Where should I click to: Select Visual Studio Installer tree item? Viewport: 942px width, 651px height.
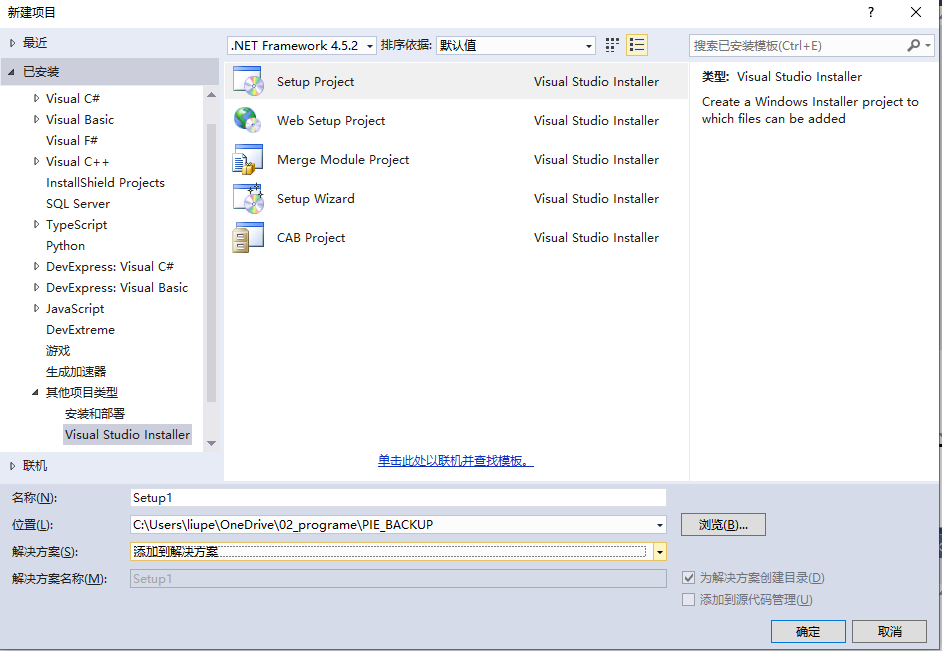pyautogui.click(x=127, y=434)
